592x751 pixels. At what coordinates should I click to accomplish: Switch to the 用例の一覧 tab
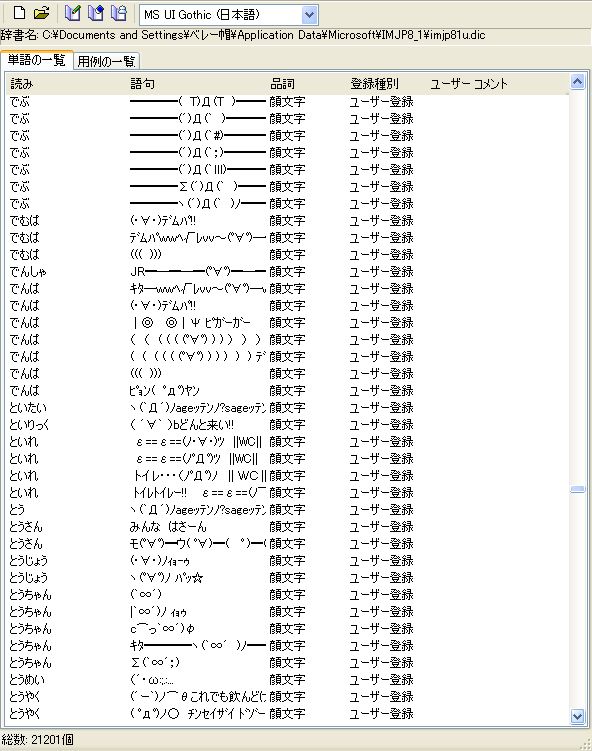click(x=106, y=61)
